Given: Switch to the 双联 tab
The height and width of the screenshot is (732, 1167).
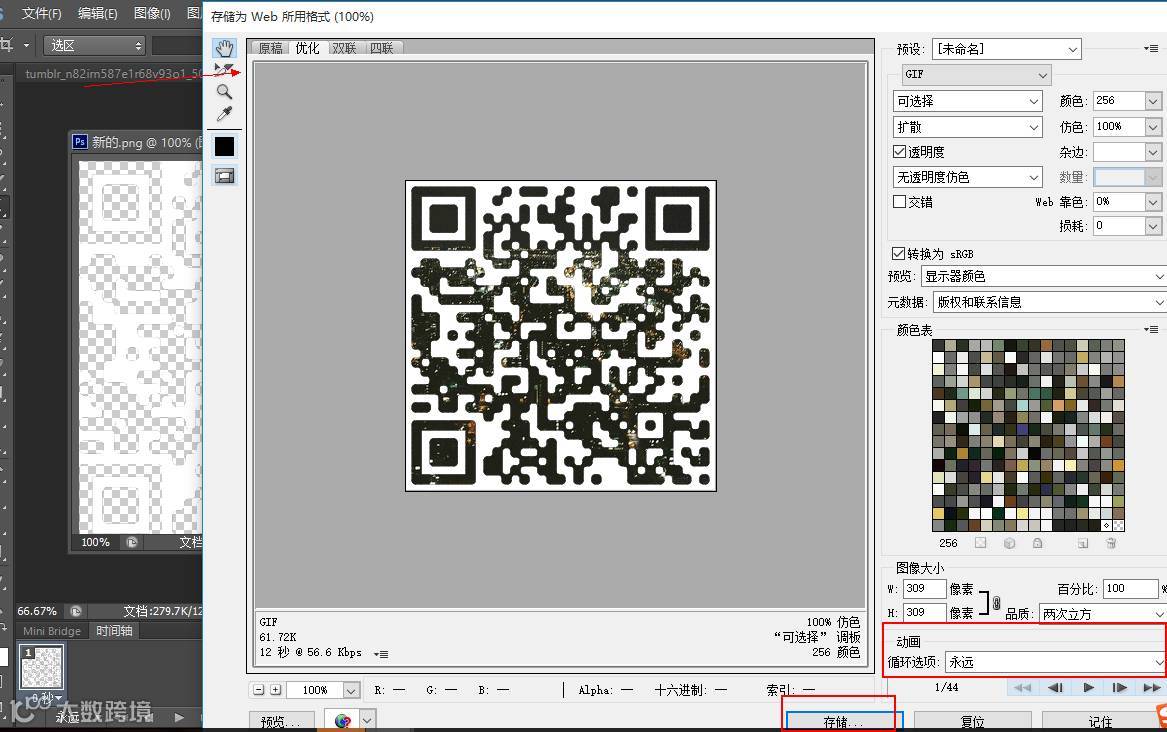Looking at the screenshot, I should point(345,48).
